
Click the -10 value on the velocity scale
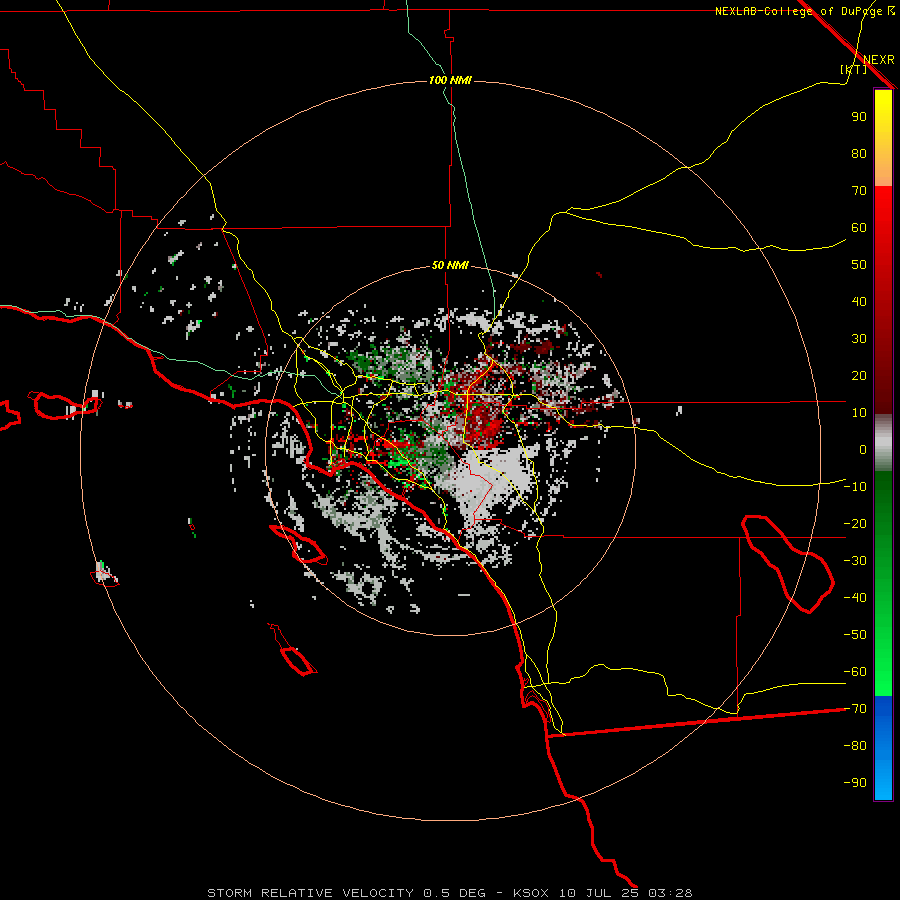[855, 487]
